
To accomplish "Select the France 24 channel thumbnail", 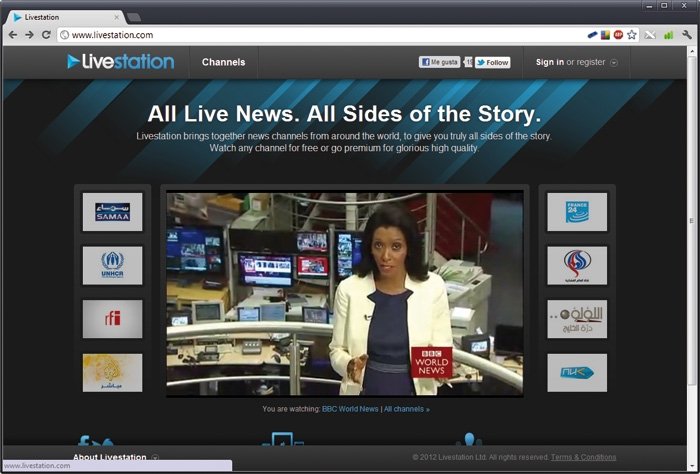I will click(x=577, y=212).
